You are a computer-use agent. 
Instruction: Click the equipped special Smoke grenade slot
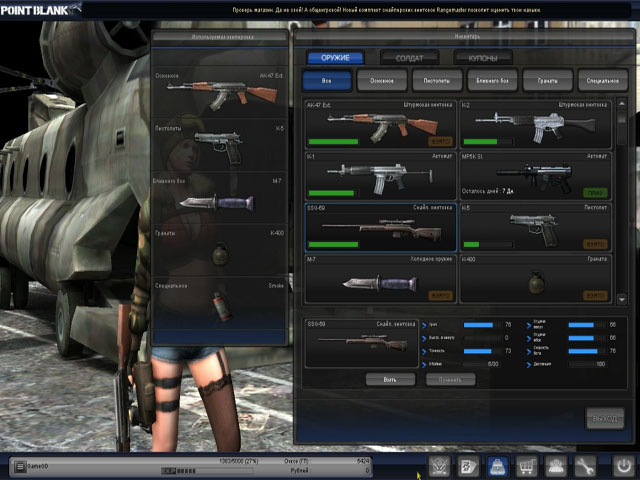pyautogui.click(x=219, y=302)
